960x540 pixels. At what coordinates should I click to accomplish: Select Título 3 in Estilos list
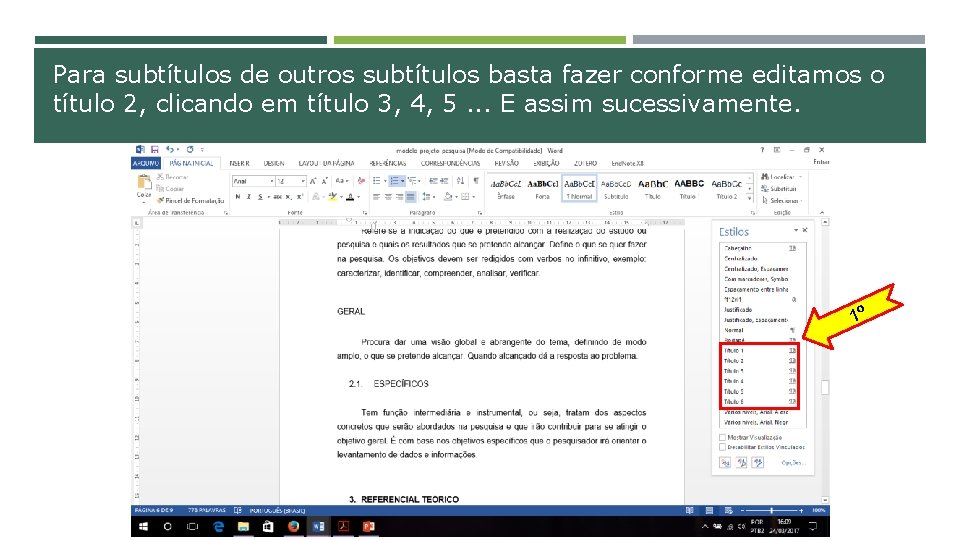760,371
